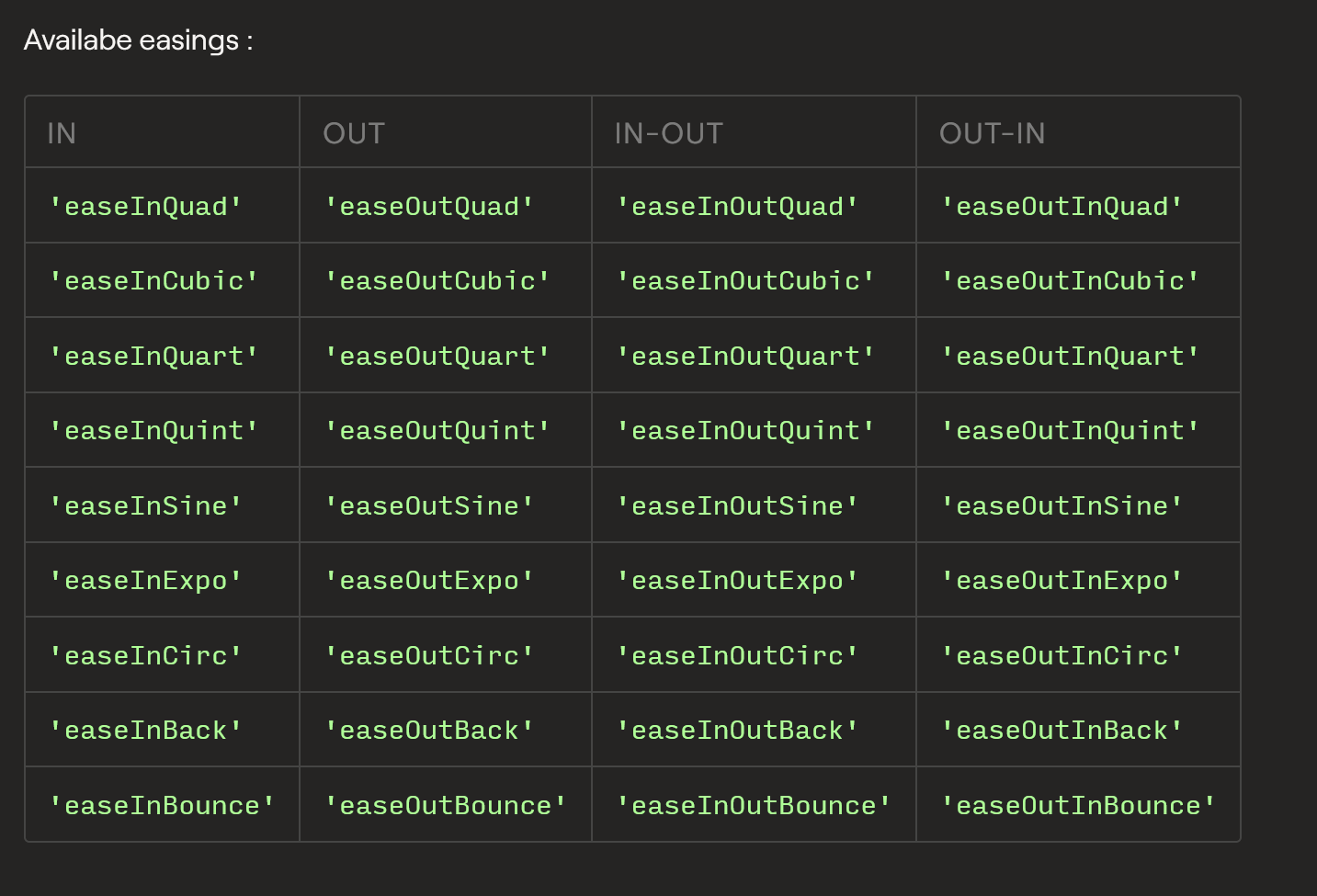Click 'easeInOutQuart' in the IN-OUT column
Viewport: 1317px width, 896px height.
[745, 356]
